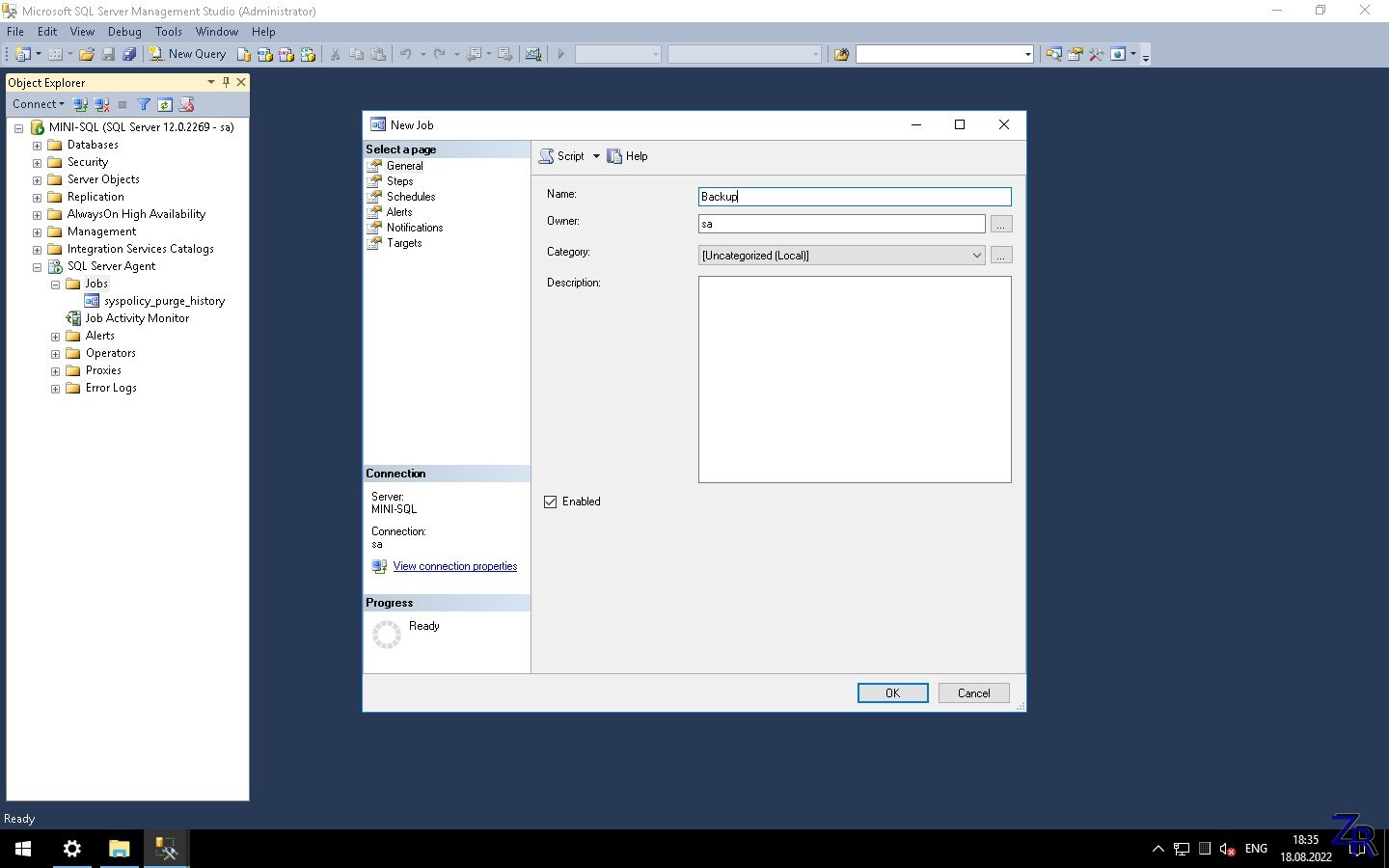Viewport: 1389px width, 868px height.
Task: Click the Find in Files toolbar icon
Action: tap(841, 54)
